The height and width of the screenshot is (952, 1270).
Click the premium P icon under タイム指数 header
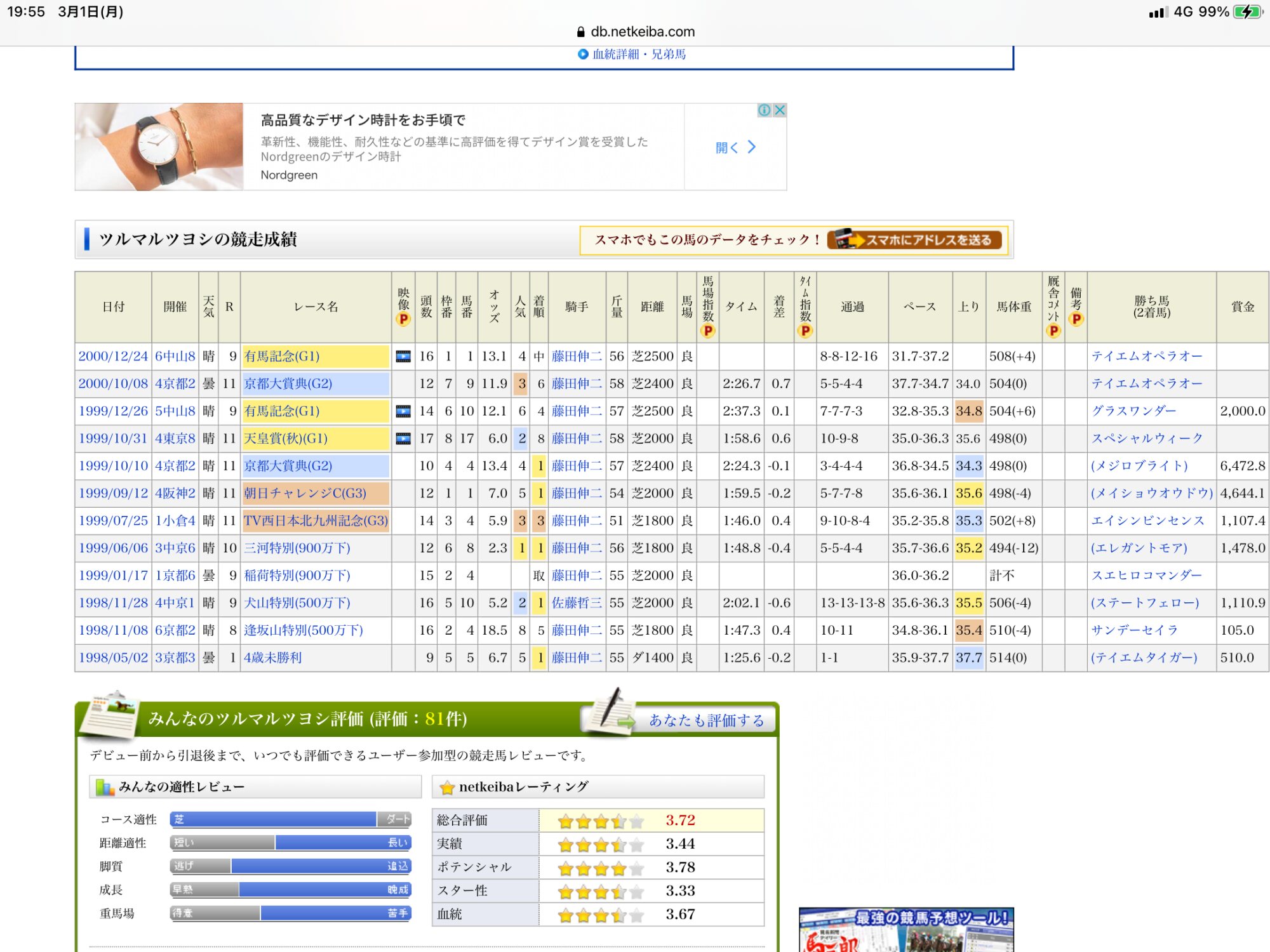pyautogui.click(x=805, y=331)
